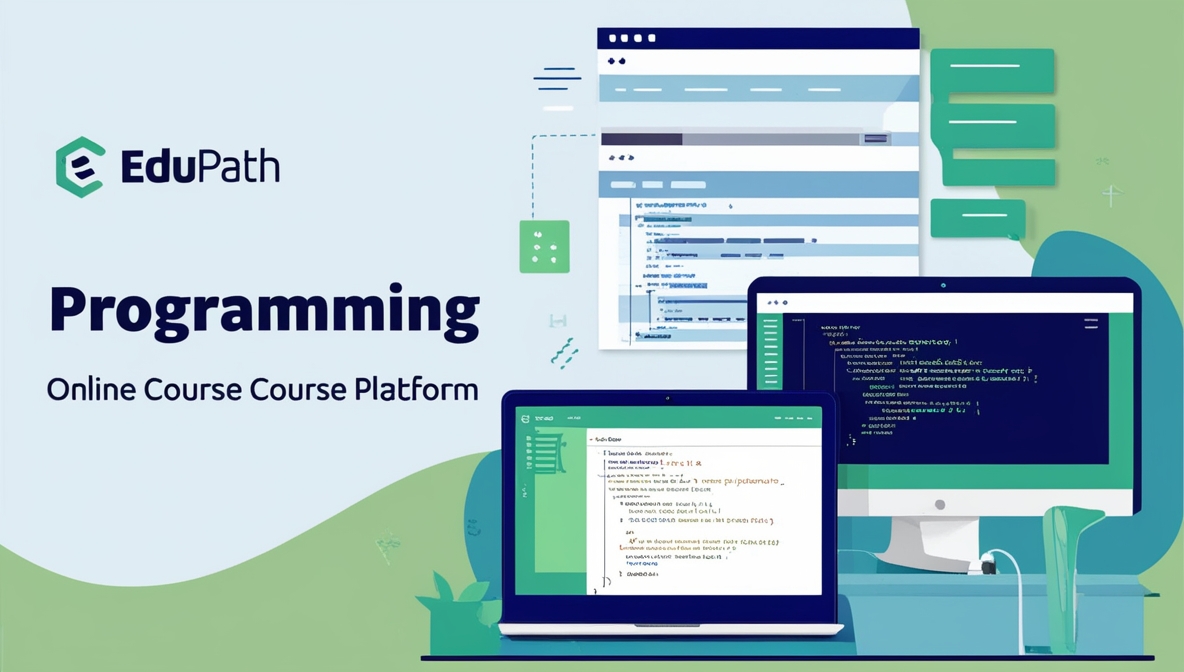Click the top green card panel
The width and height of the screenshot is (1184, 672).
(992, 71)
